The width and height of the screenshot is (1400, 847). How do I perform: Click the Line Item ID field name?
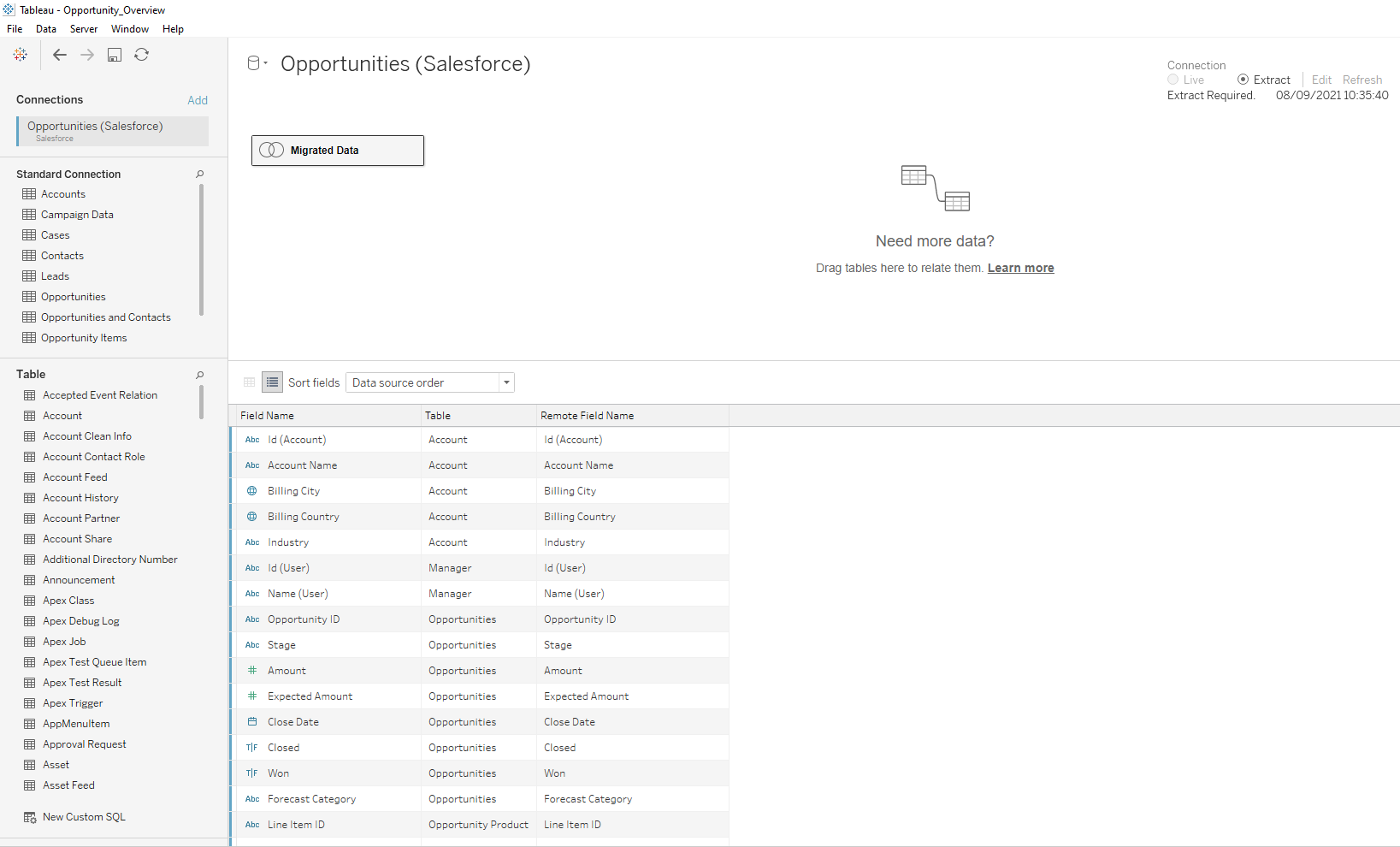click(296, 825)
